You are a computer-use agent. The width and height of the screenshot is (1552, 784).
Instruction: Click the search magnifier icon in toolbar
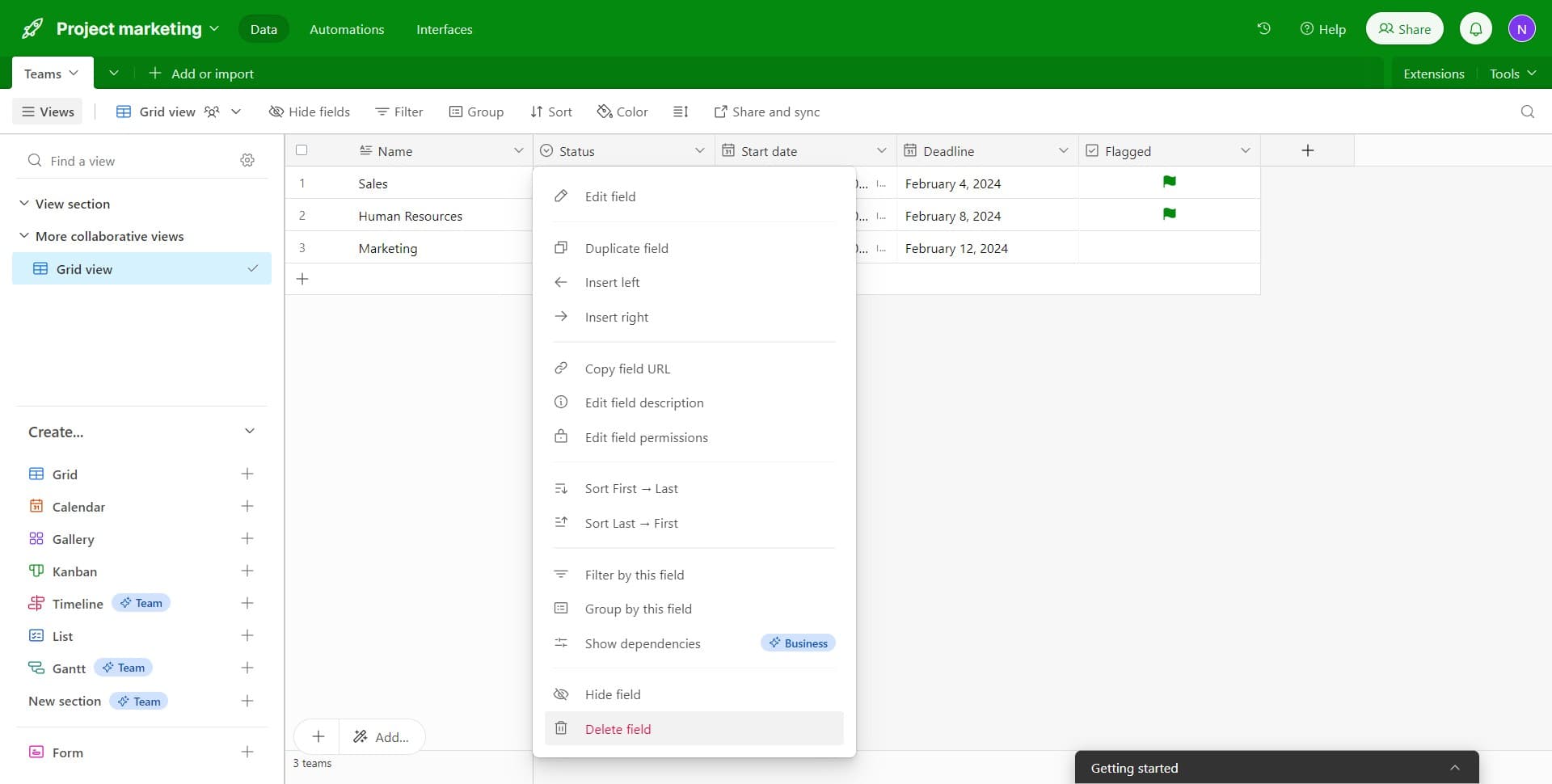1527,112
